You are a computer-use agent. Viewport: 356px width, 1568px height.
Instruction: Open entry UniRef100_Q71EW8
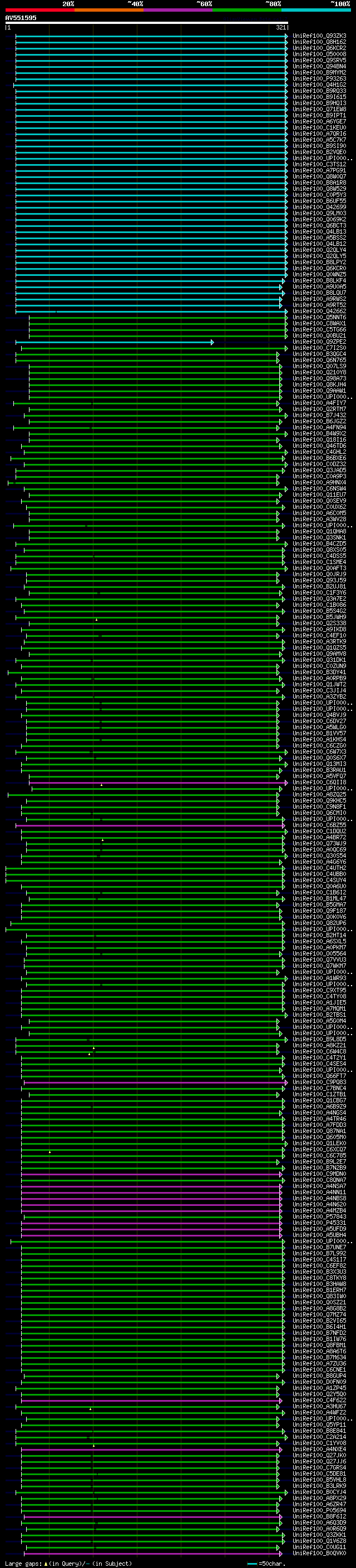click(319, 110)
